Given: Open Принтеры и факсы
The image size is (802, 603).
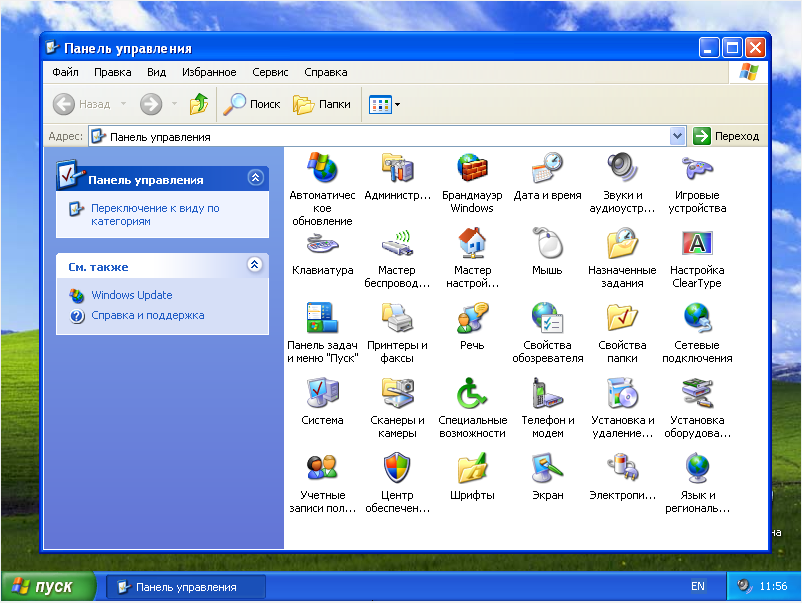Looking at the screenshot, I should (x=397, y=318).
